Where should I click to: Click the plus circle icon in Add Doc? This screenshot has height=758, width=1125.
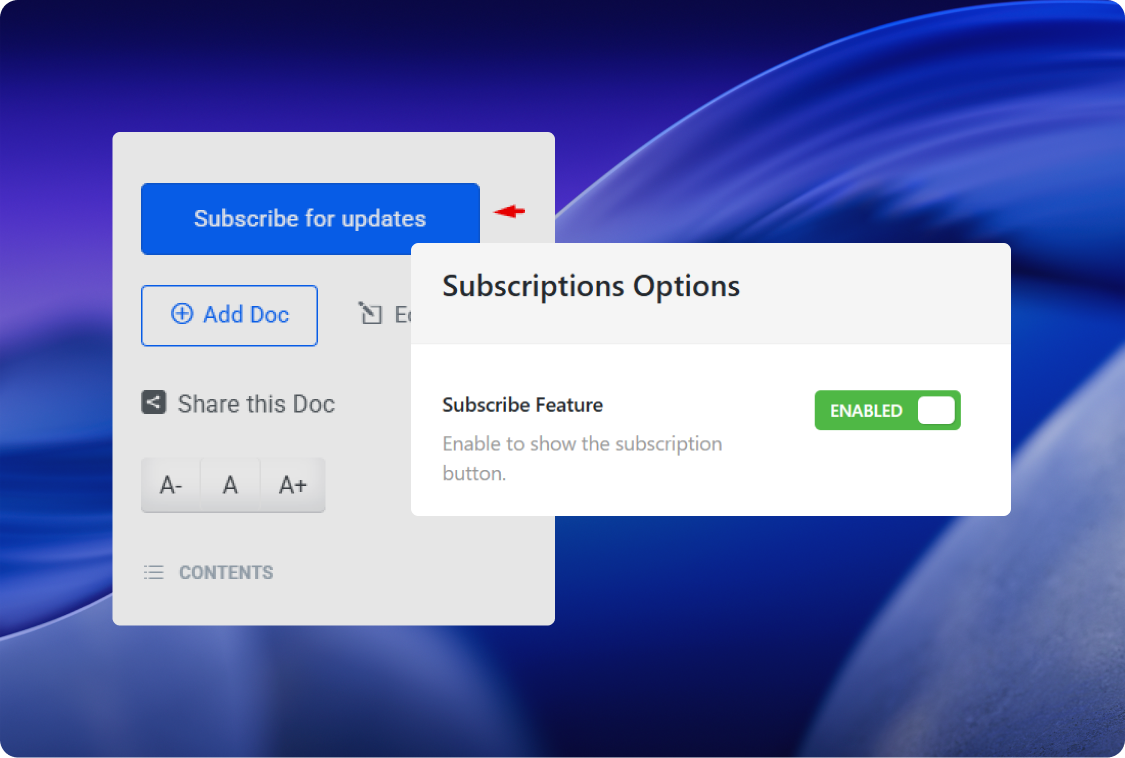(x=182, y=314)
